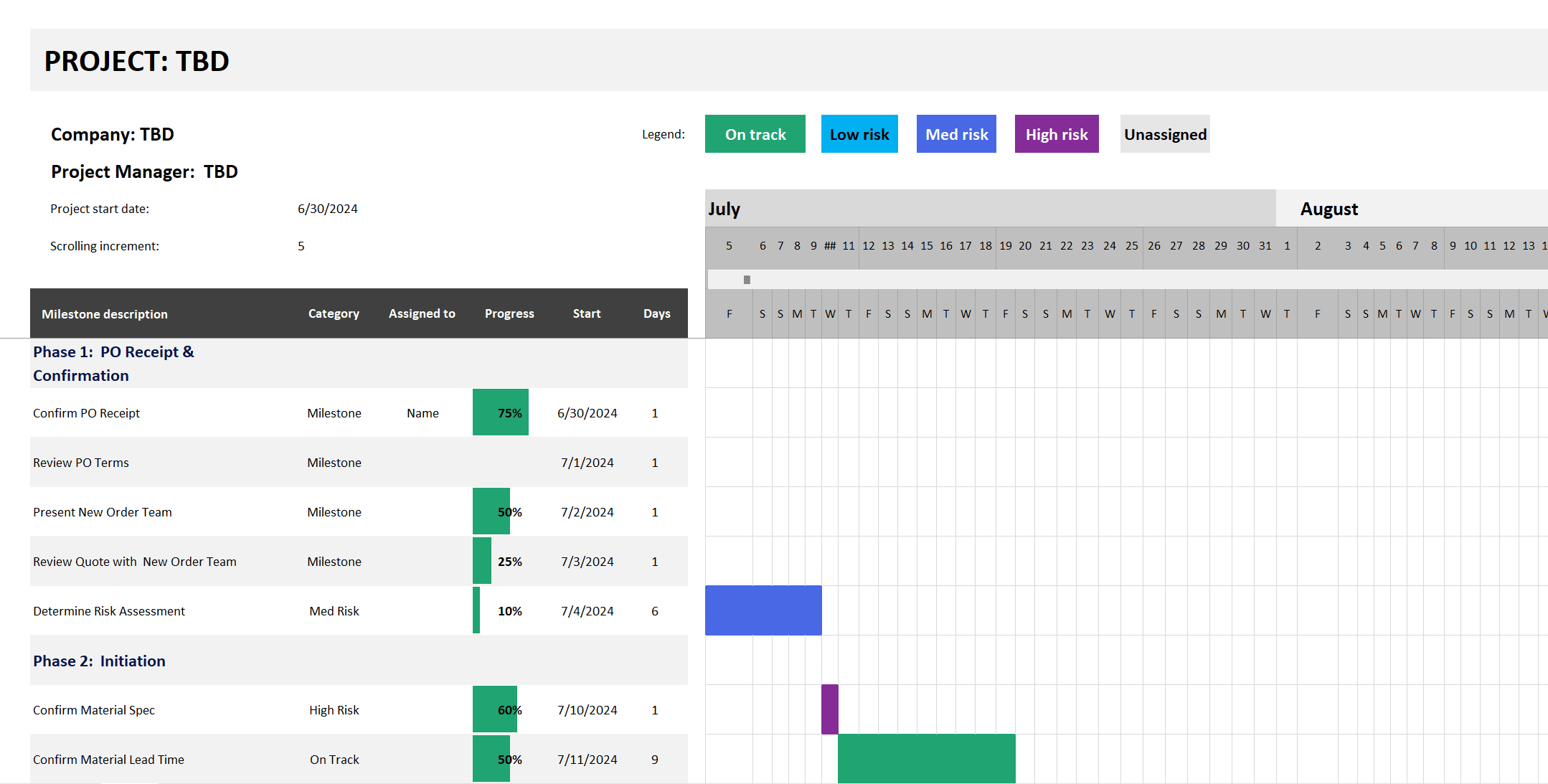This screenshot has width=1548, height=784.
Task: Select the Low risk legend box
Action: click(x=859, y=134)
